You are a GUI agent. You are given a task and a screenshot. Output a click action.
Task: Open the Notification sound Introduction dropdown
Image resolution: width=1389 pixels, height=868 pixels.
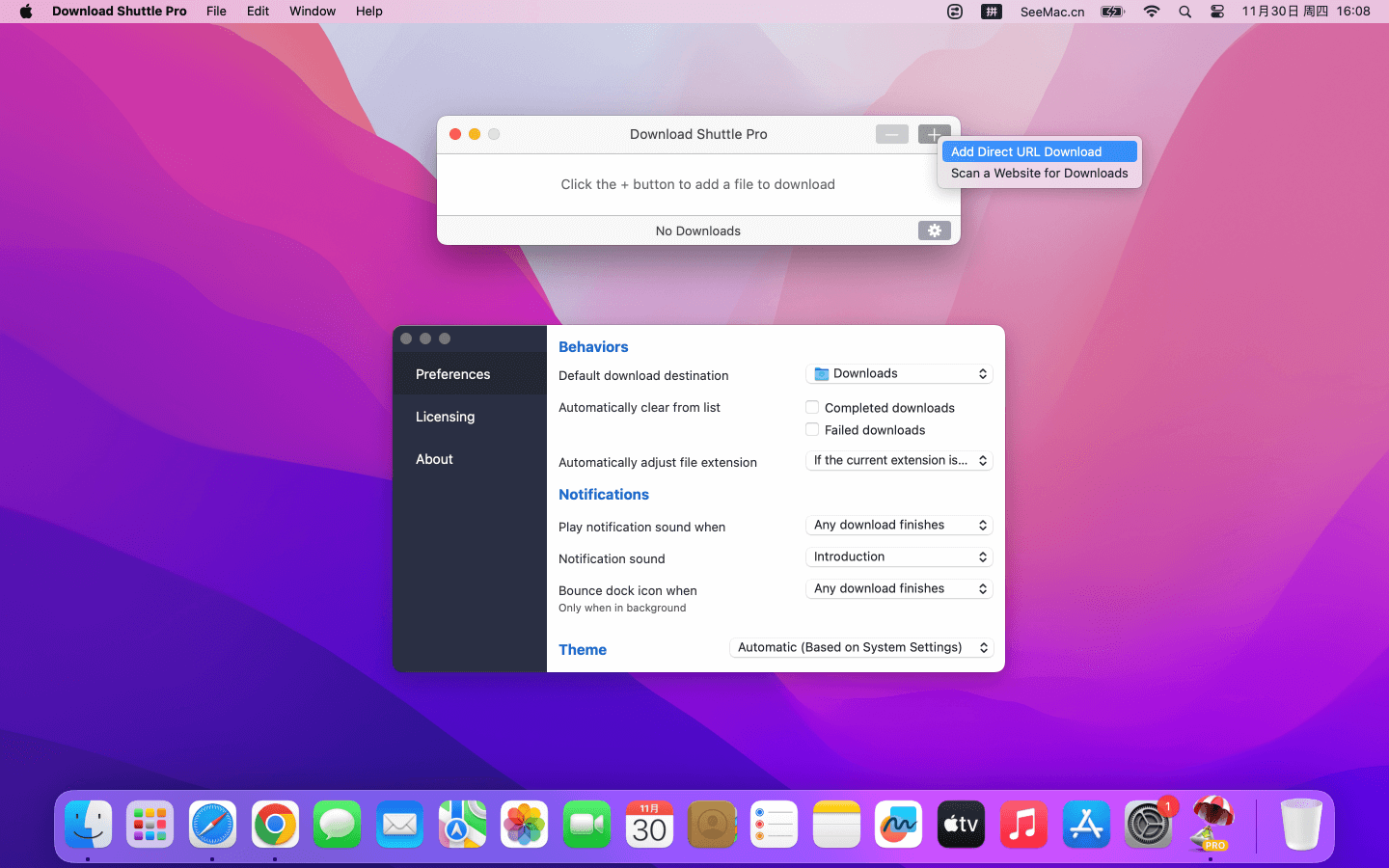click(x=899, y=557)
